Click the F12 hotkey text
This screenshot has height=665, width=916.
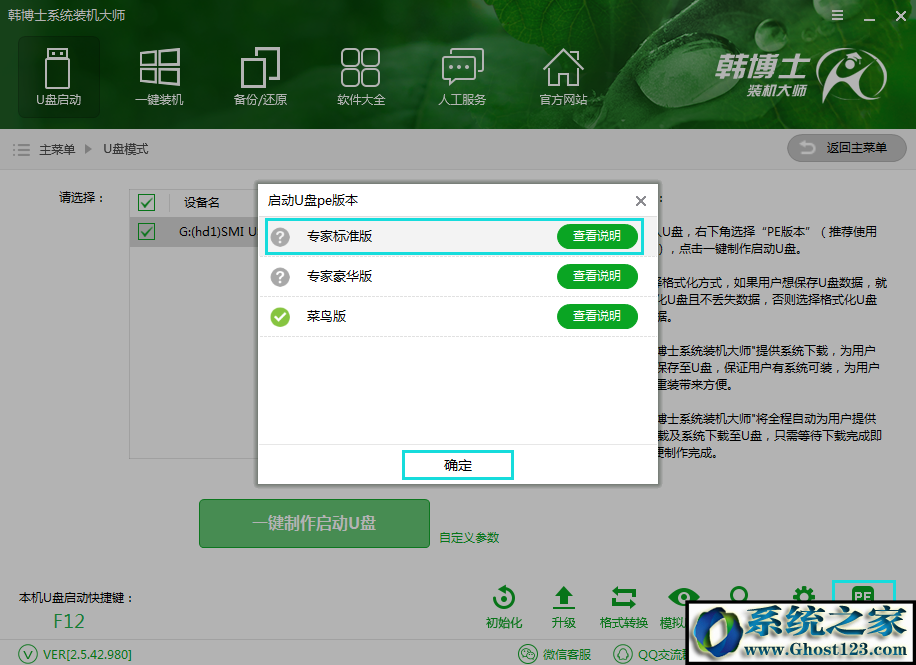point(69,621)
